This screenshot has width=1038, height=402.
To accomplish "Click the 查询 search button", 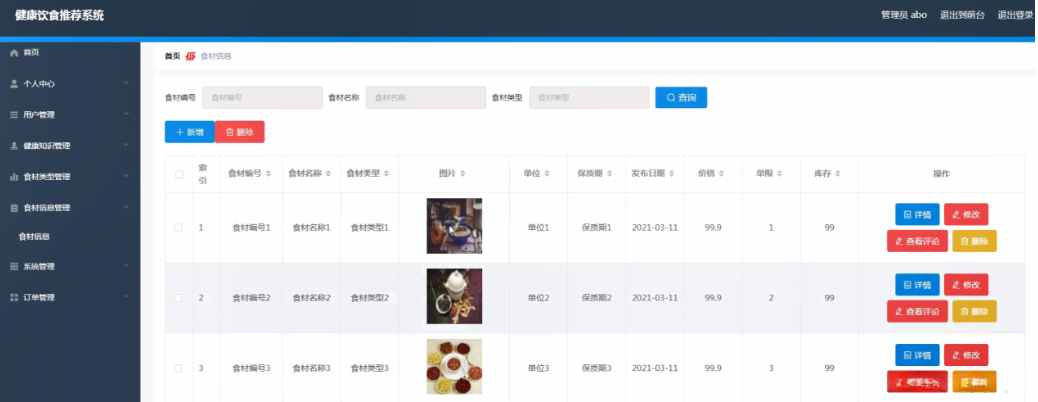I will point(681,97).
